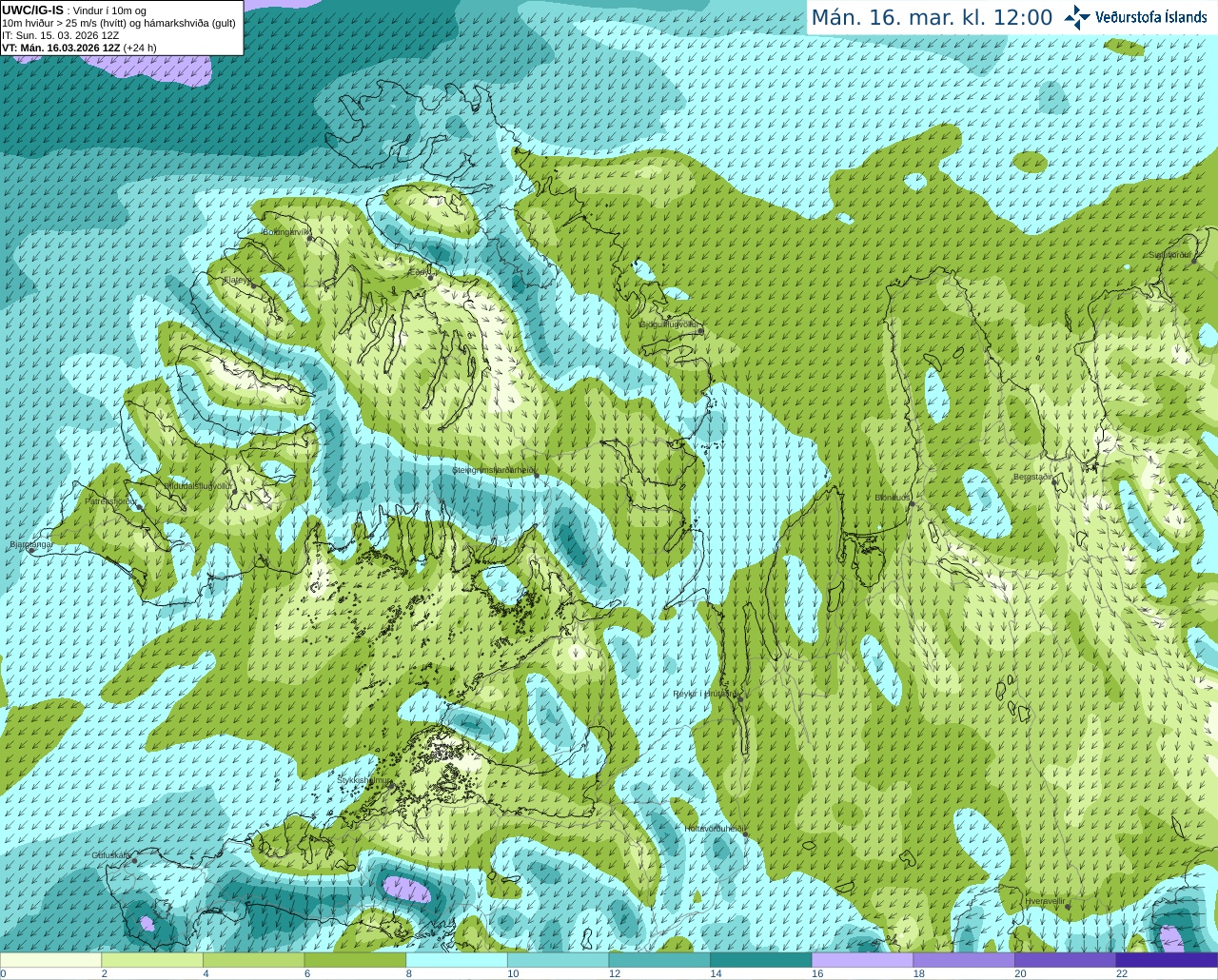Click the Holtavörðuheiði station label

point(715,829)
